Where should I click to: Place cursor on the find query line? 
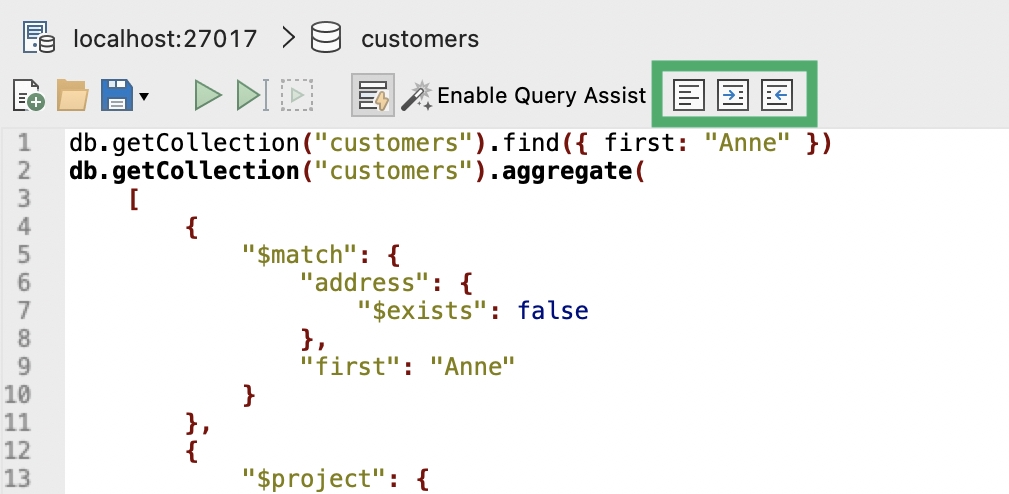point(450,143)
